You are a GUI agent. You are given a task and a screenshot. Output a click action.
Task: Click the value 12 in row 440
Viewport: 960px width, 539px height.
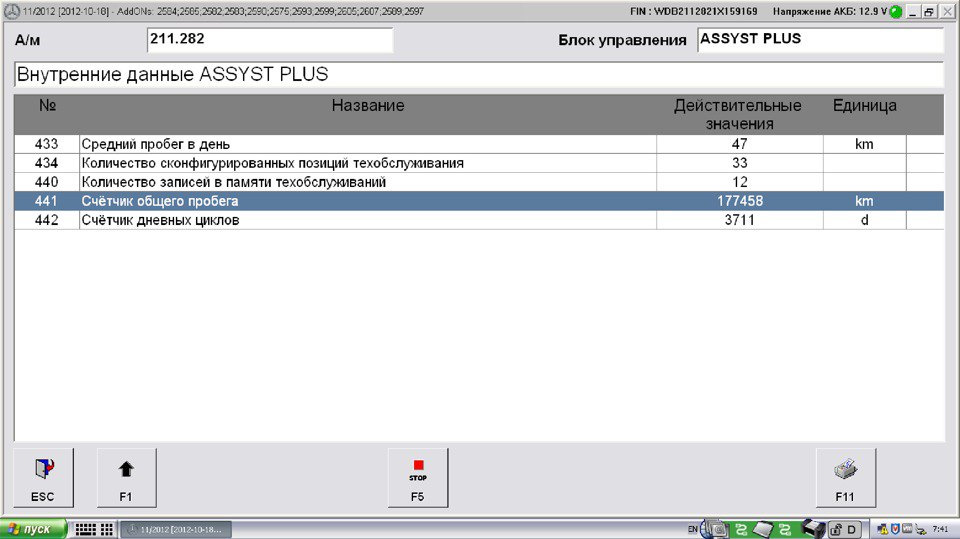pyautogui.click(x=740, y=182)
